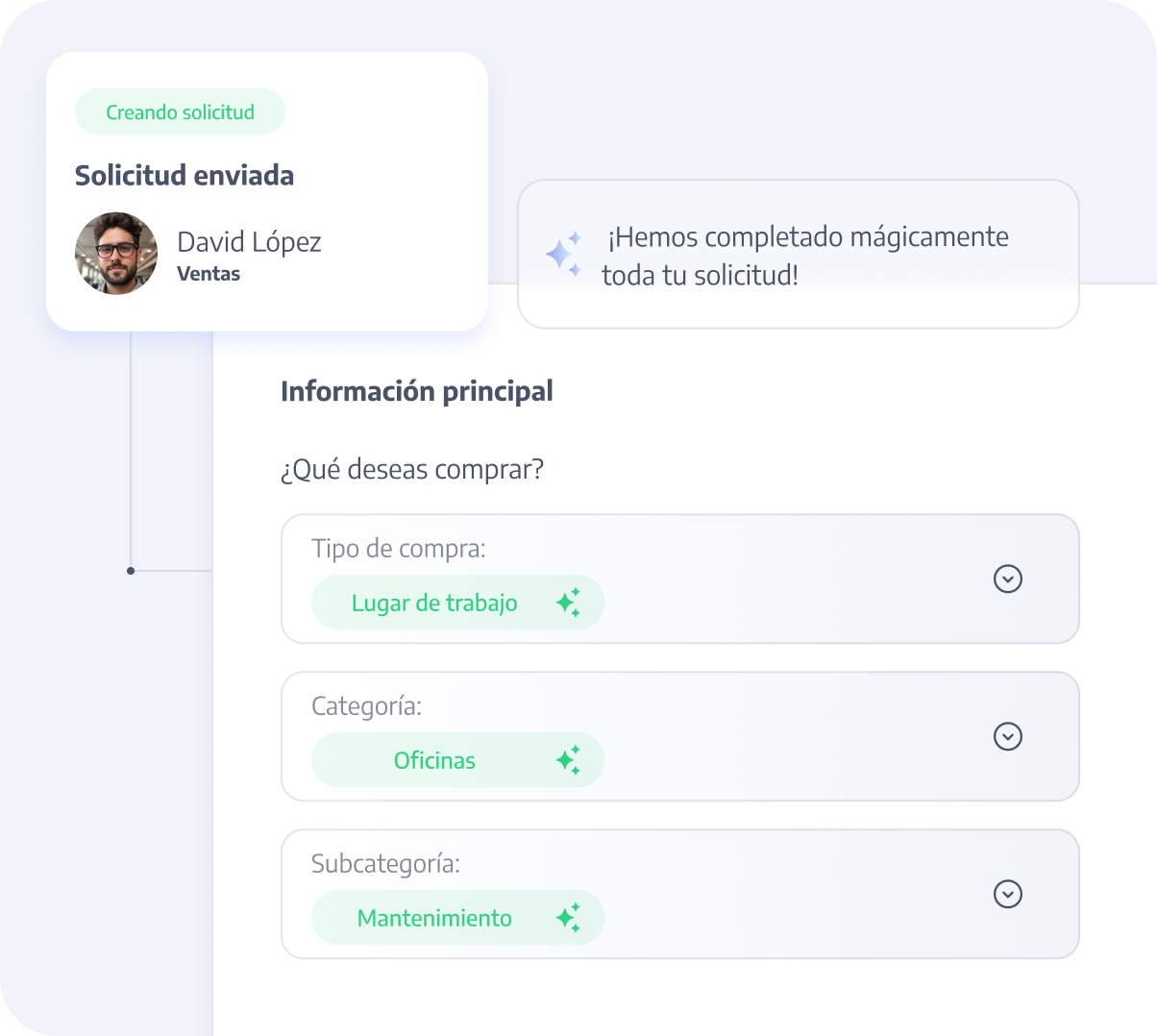Click the timeline dot marker on left
The height and width of the screenshot is (1036, 1157).
(131, 571)
